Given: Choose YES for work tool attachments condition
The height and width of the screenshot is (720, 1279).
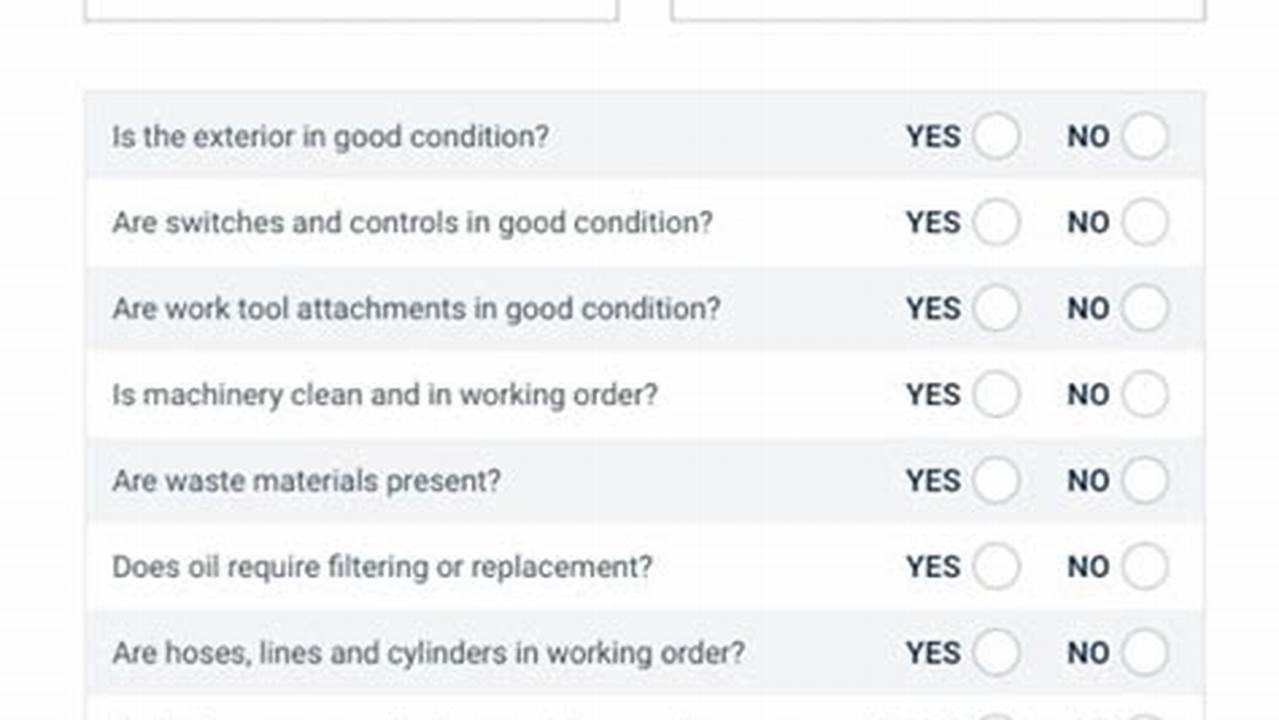Looking at the screenshot, I should [997, 309].
